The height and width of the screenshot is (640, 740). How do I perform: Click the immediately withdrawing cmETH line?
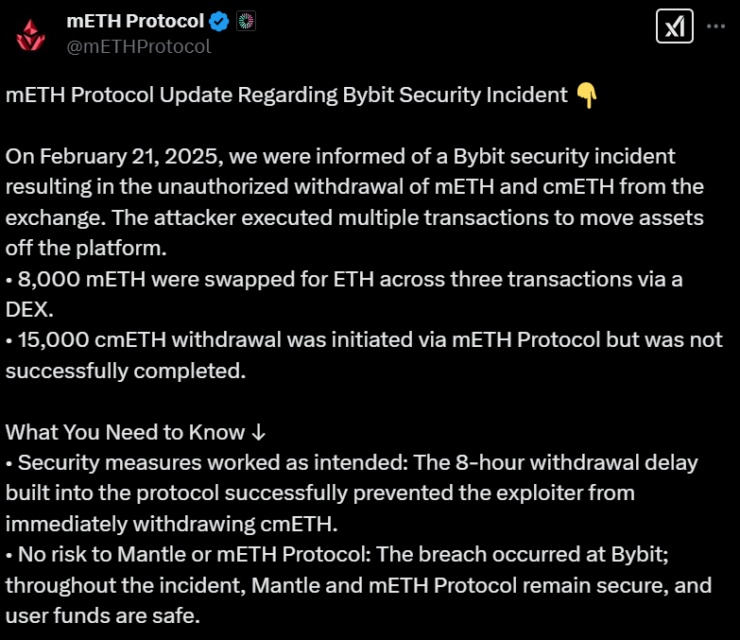[x=172, y=524]
